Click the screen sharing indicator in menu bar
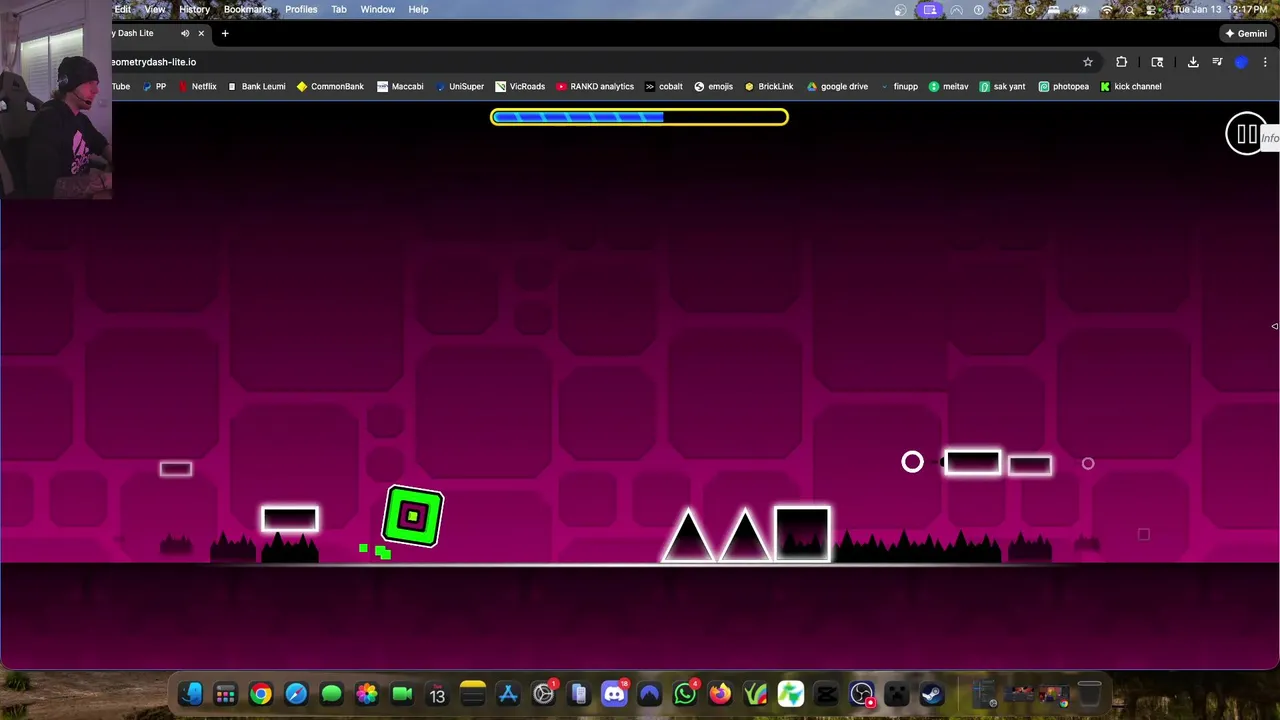 point(930,9)
